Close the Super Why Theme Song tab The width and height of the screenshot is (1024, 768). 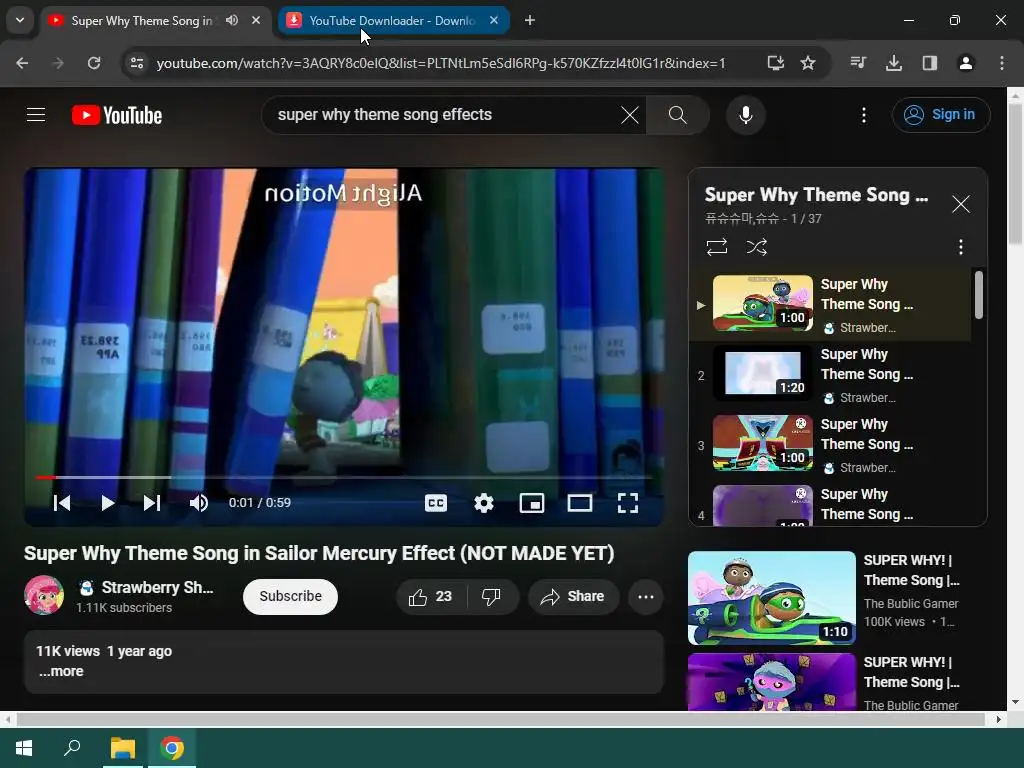point(256,20)
